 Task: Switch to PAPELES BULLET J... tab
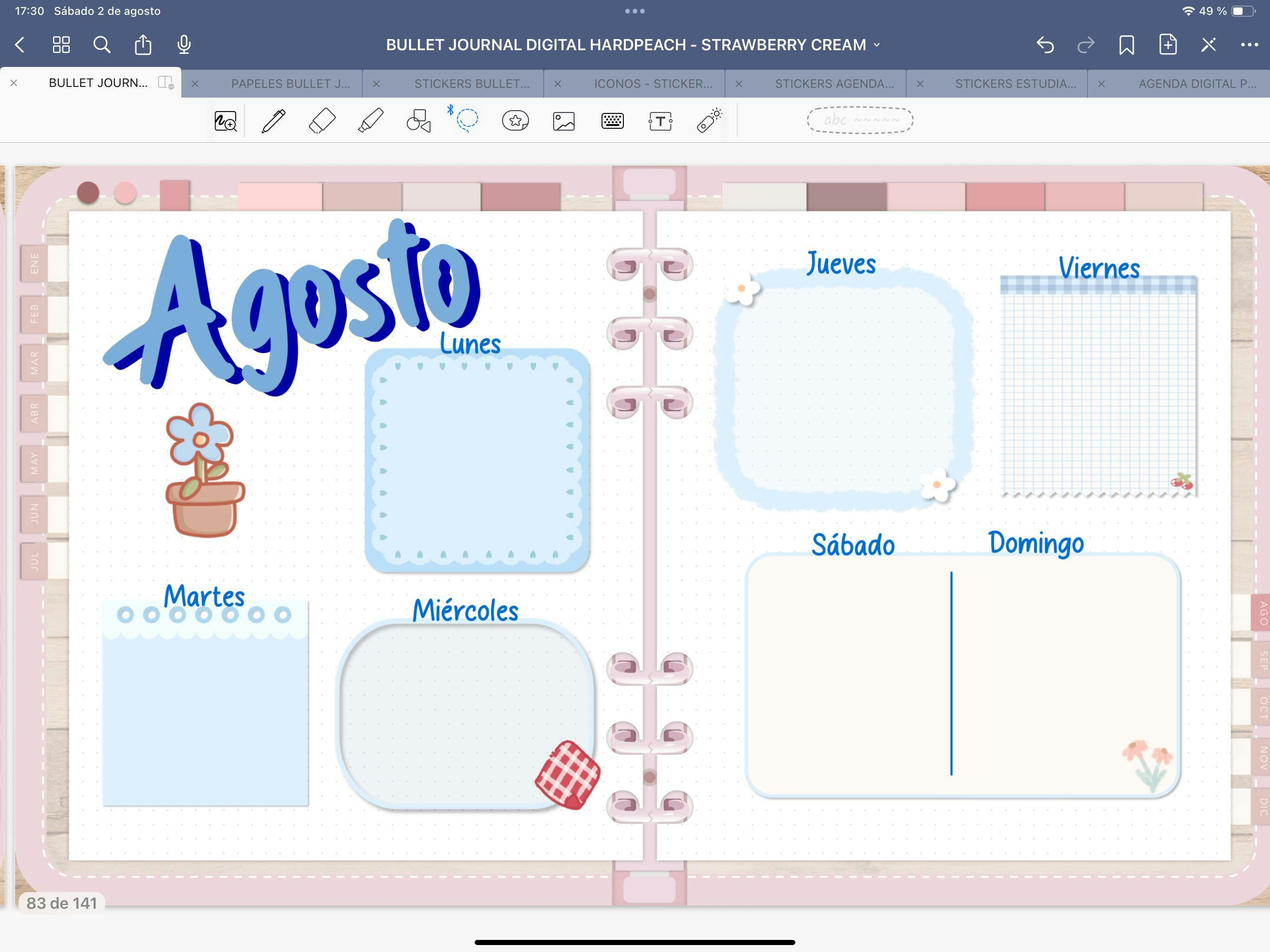pyautogui.click(x=290, y=84)
